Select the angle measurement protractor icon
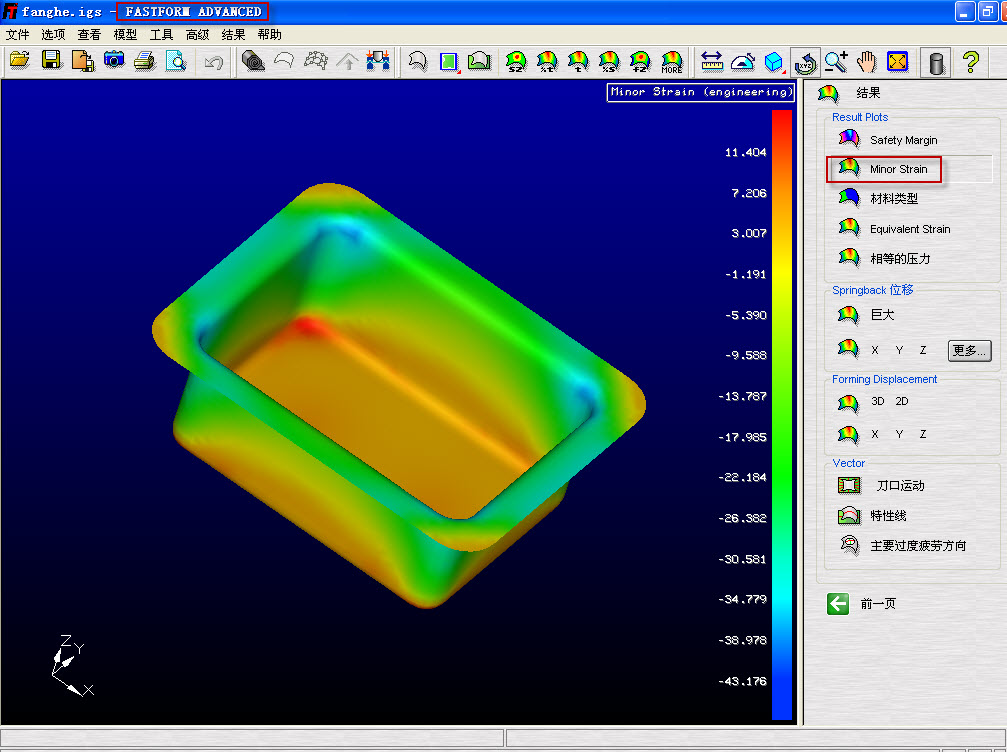This screenshot has height=752, width=1007. (x=743, y=62)
